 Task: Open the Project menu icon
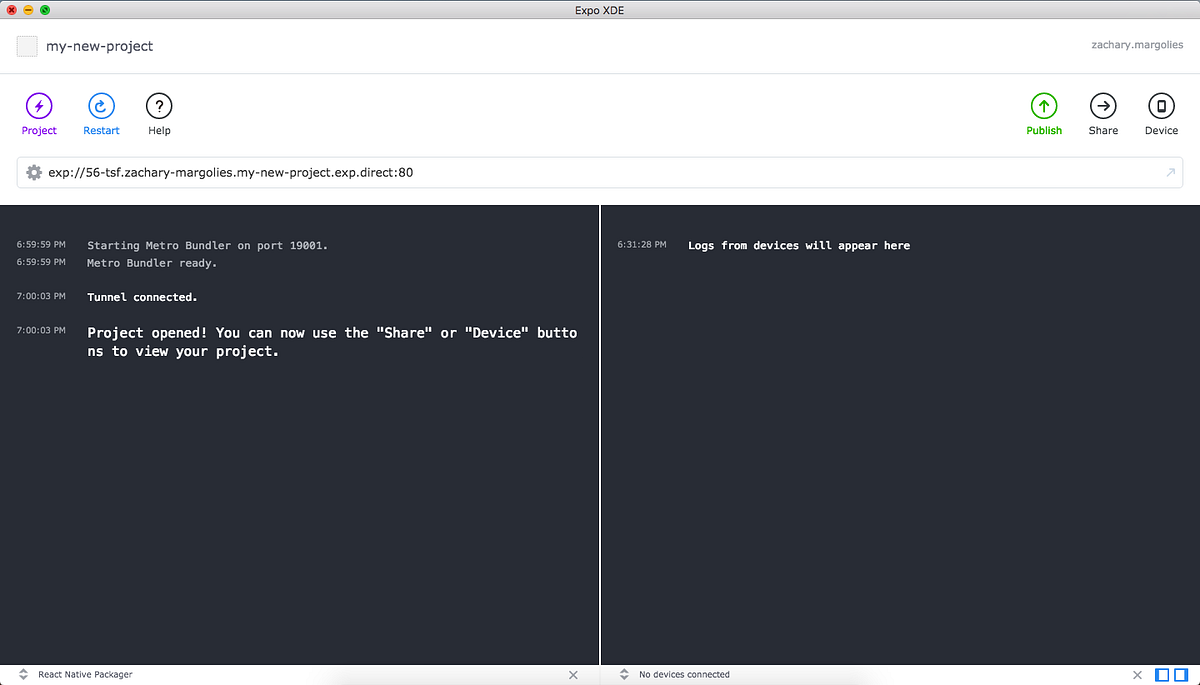pyautogui.click(x=39, y=106)
